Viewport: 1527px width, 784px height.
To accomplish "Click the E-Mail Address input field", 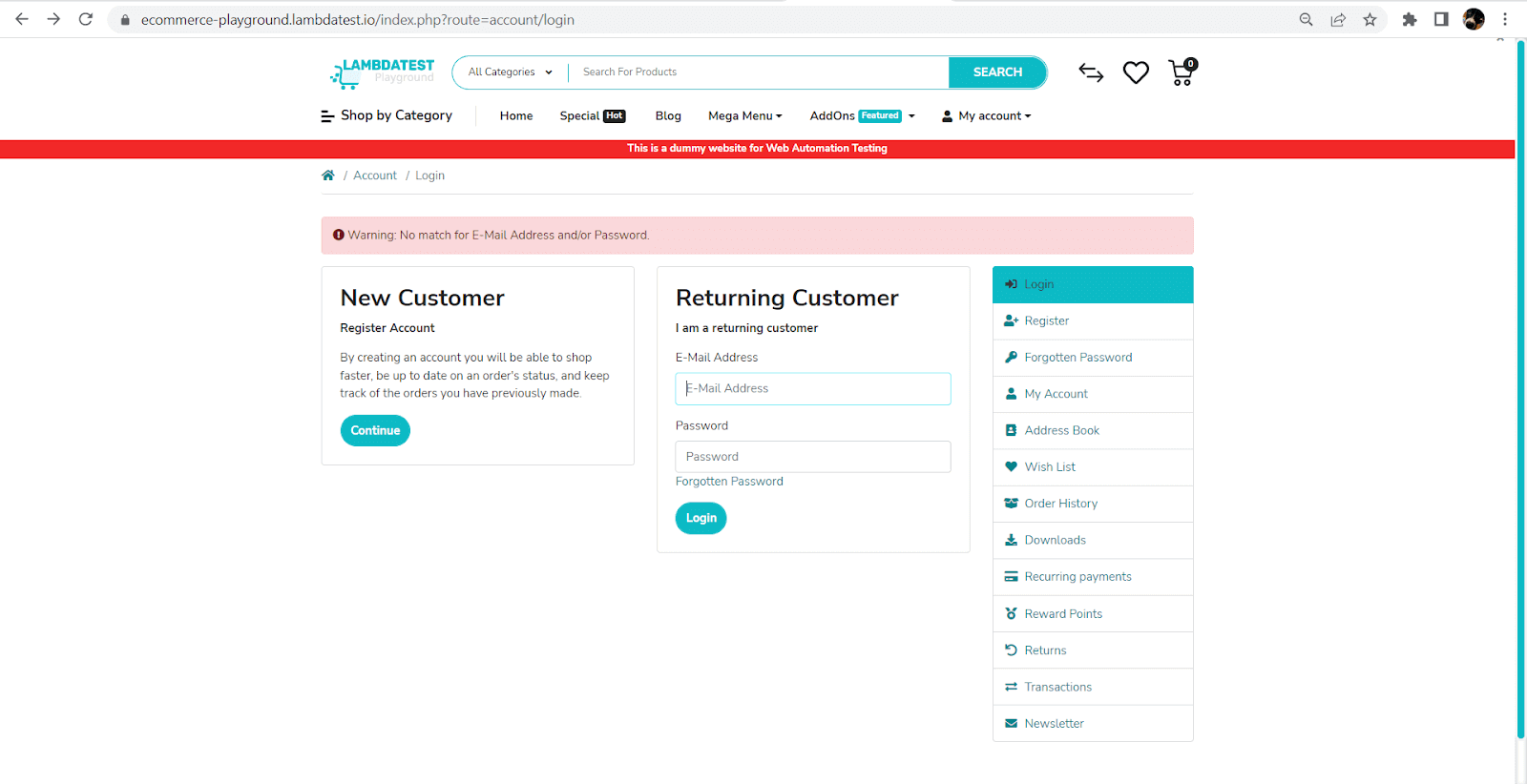I will pyautogui.click(x=813, y=388).
